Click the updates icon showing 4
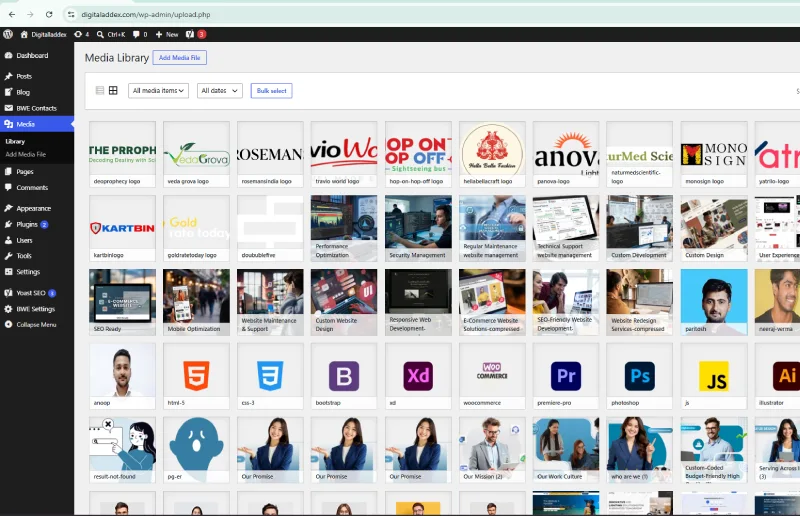The height and width of the screenshot is (516, 800). [x=82, y=34]
